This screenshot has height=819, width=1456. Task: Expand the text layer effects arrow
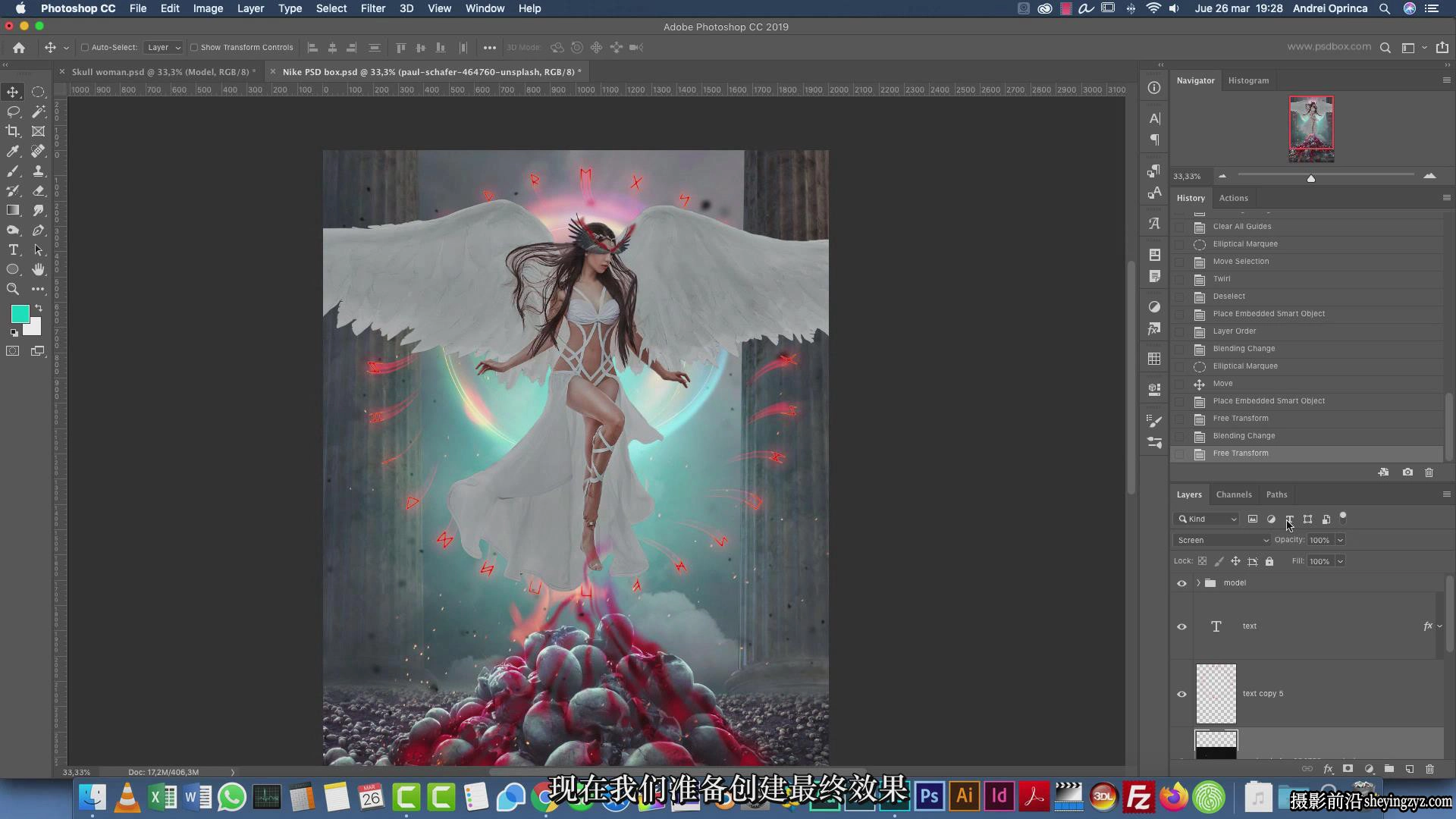pos(1439,626)
